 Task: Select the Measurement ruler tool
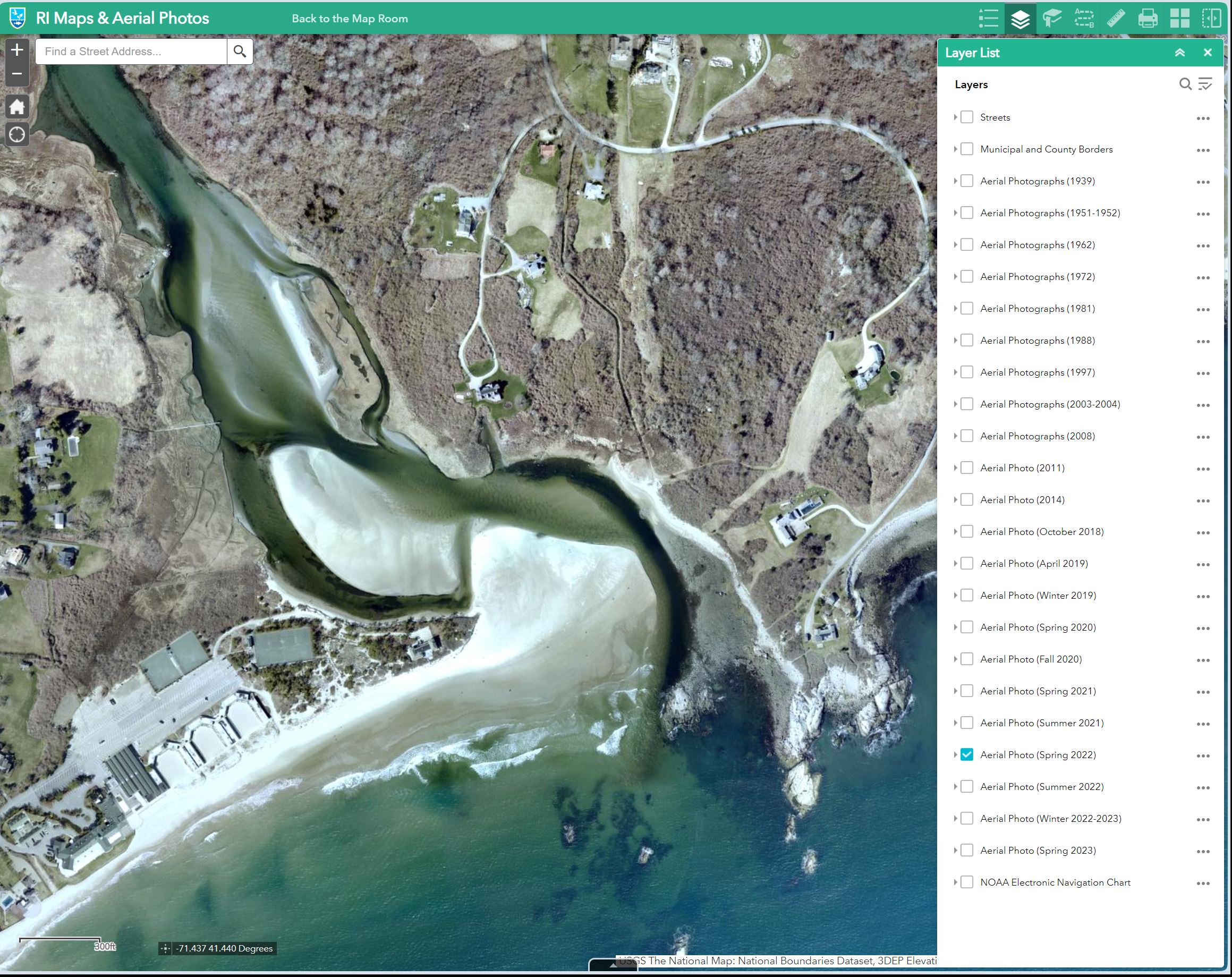pos(1116,18)
